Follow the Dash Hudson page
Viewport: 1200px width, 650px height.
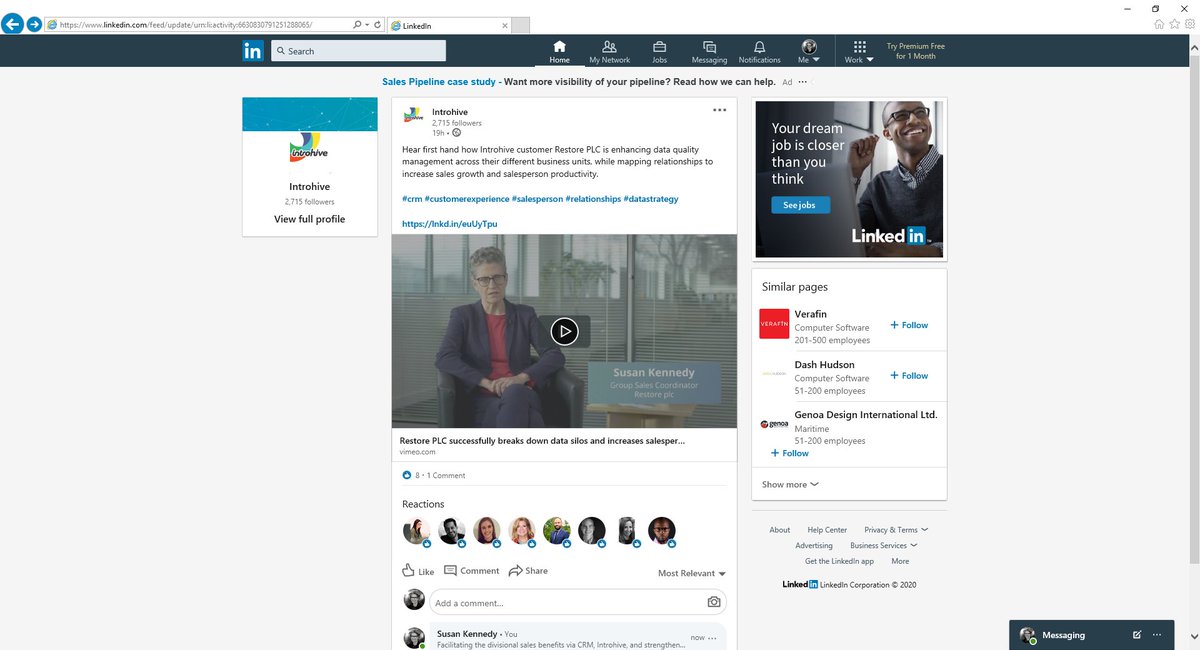pos(909,376)
